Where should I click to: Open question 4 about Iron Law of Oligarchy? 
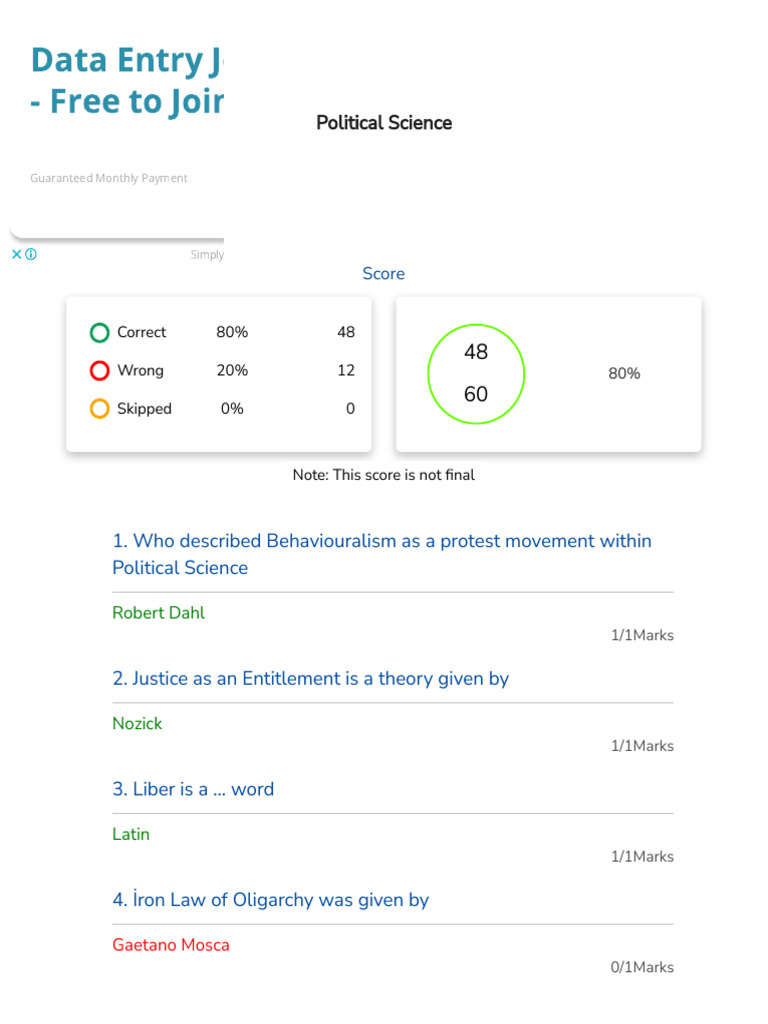[x=270, y=900]
